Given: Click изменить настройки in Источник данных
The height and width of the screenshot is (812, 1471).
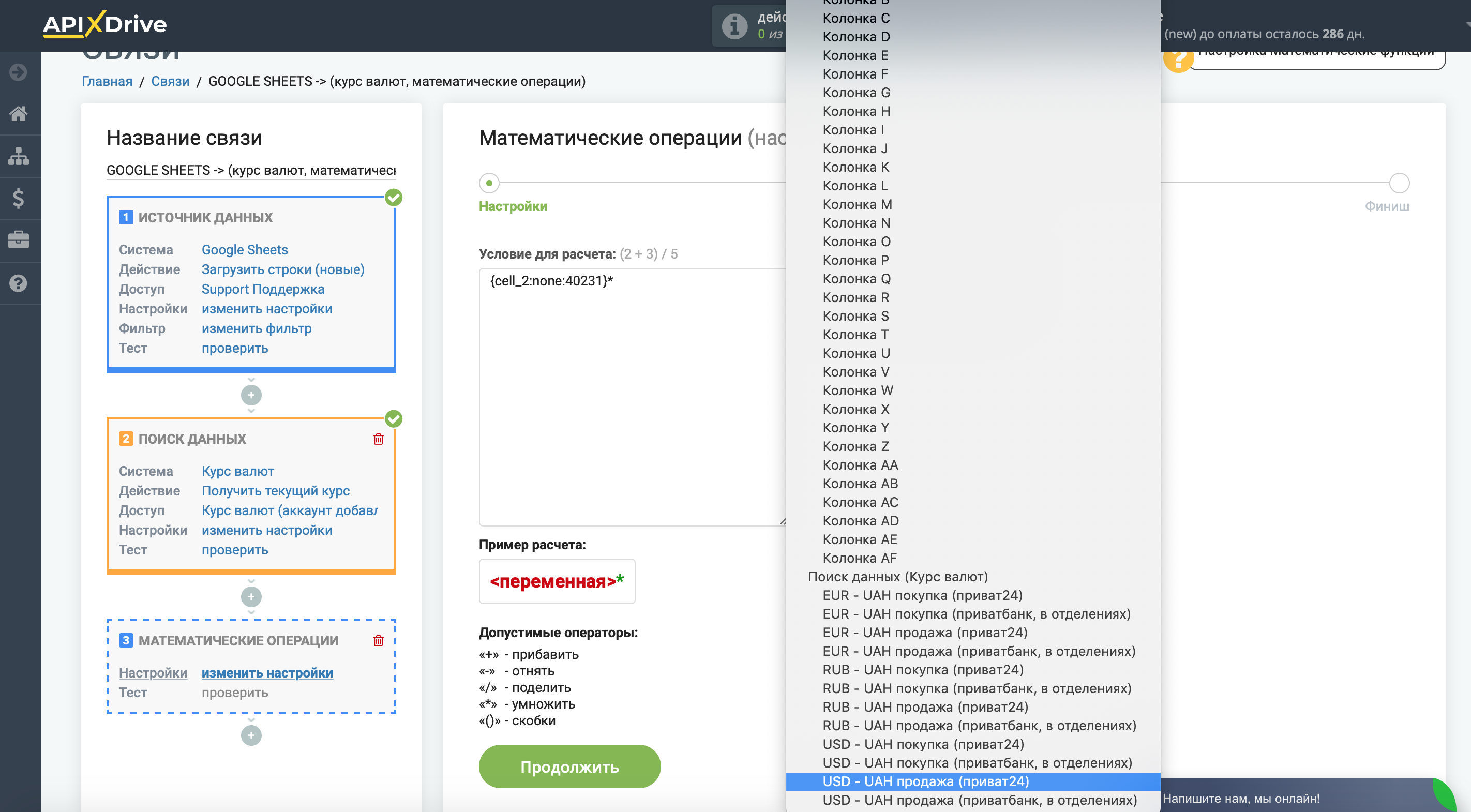Looking at the screenshot, I should coord(267,308).
